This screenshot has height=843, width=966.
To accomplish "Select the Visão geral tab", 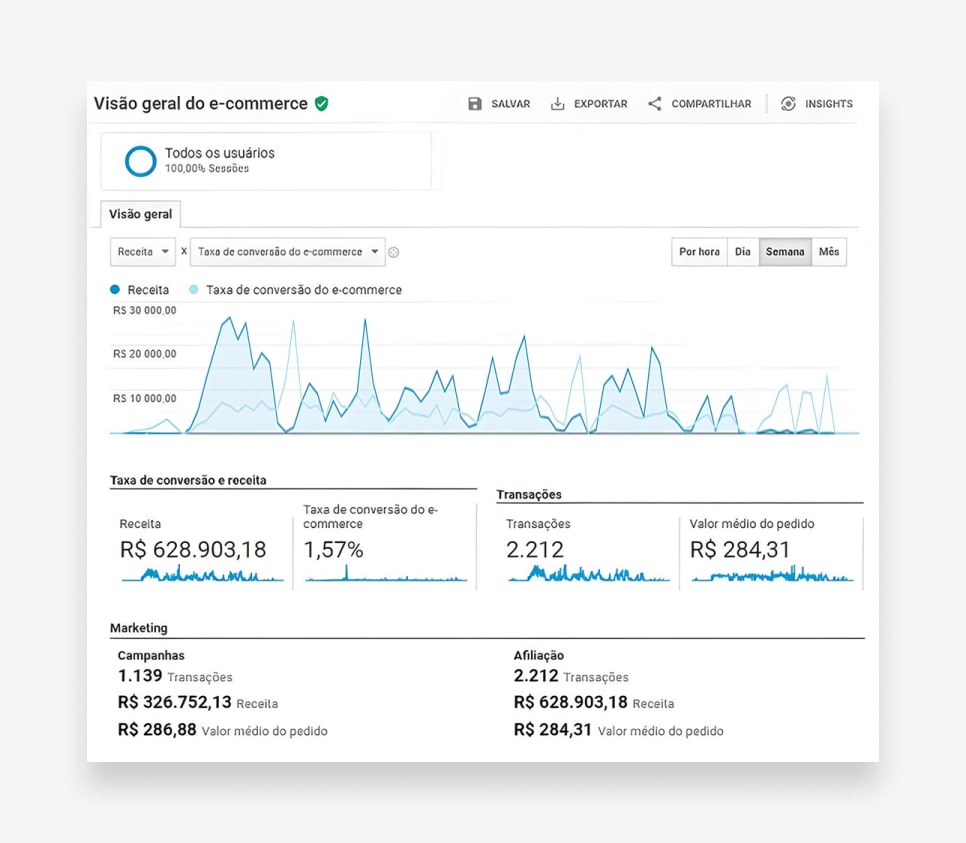I will point(140,214).
